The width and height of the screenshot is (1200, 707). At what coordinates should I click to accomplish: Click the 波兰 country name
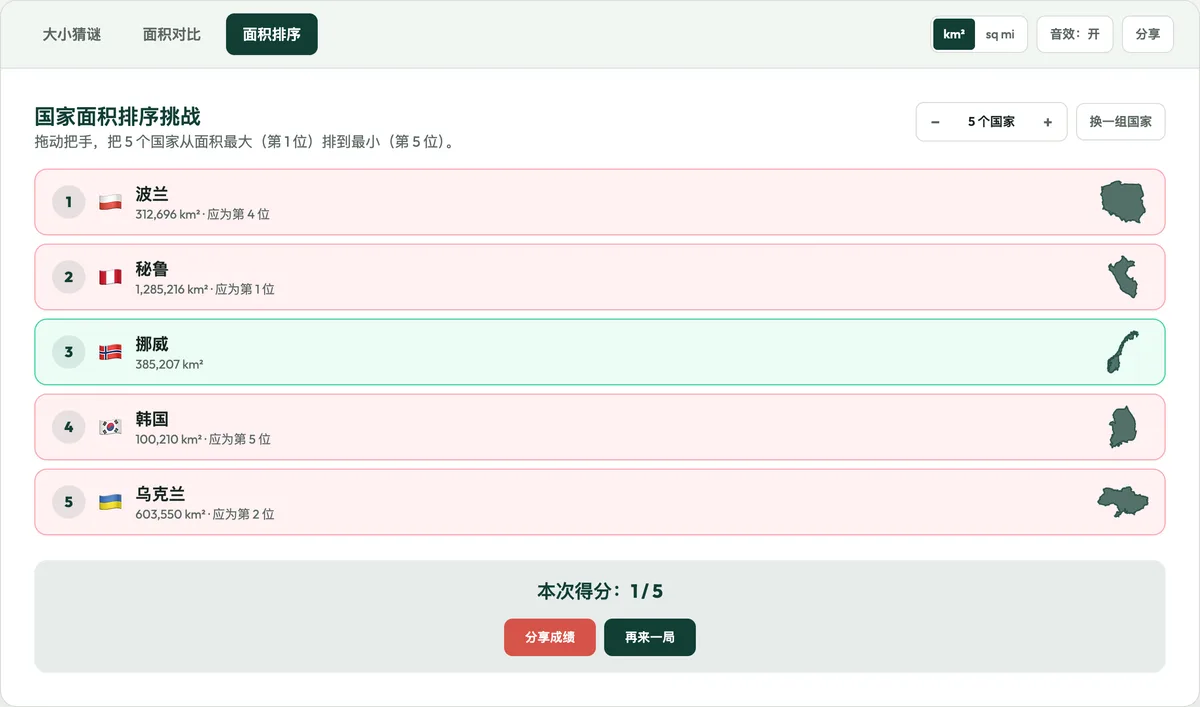click(152, 193)
